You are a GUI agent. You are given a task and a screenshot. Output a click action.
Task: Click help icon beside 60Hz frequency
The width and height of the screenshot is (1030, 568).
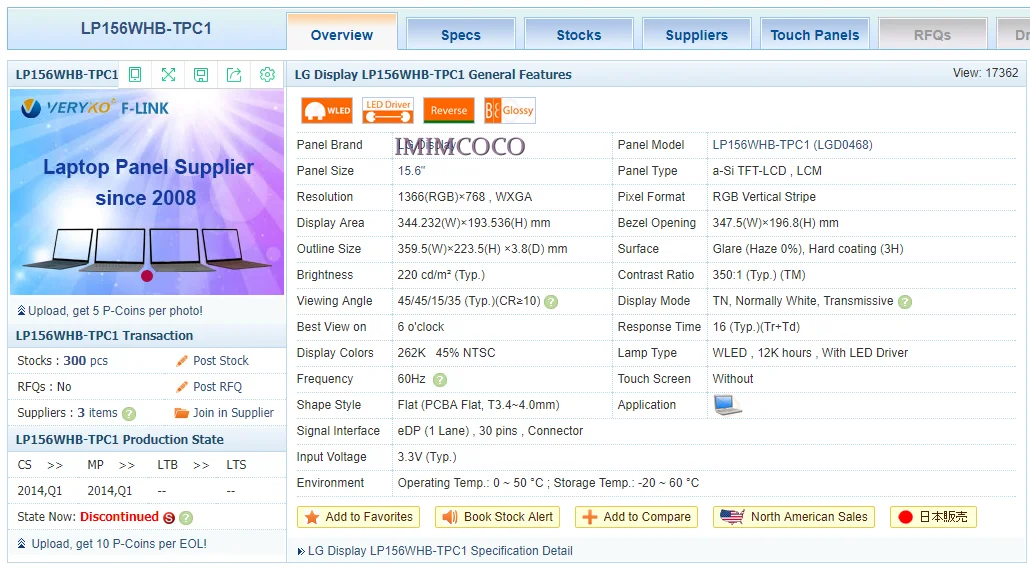[440, 380]
